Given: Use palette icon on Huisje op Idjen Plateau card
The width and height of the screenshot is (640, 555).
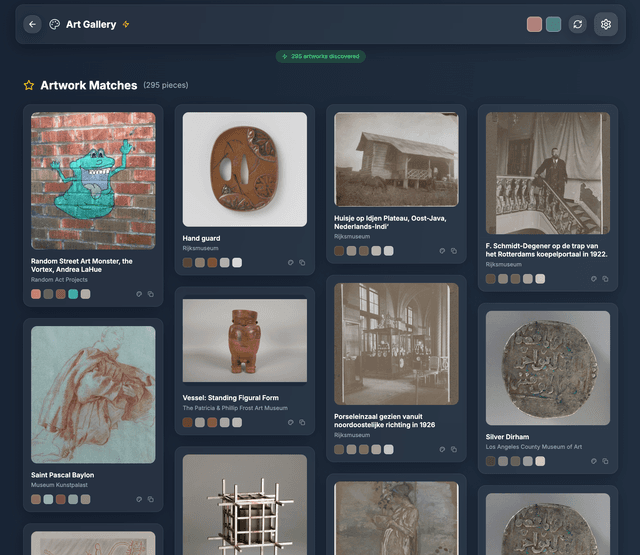Looking at the screenshot, I should tap(442, 251).
